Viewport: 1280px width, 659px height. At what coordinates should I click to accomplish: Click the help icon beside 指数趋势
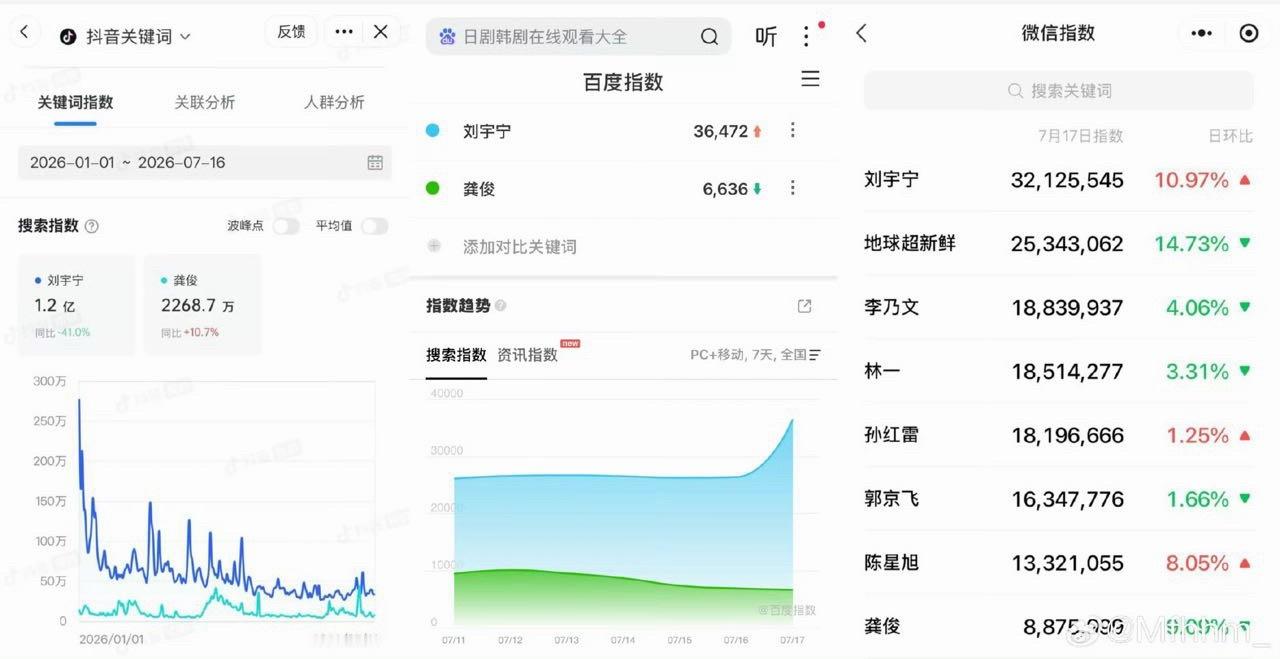click(501, 306)
